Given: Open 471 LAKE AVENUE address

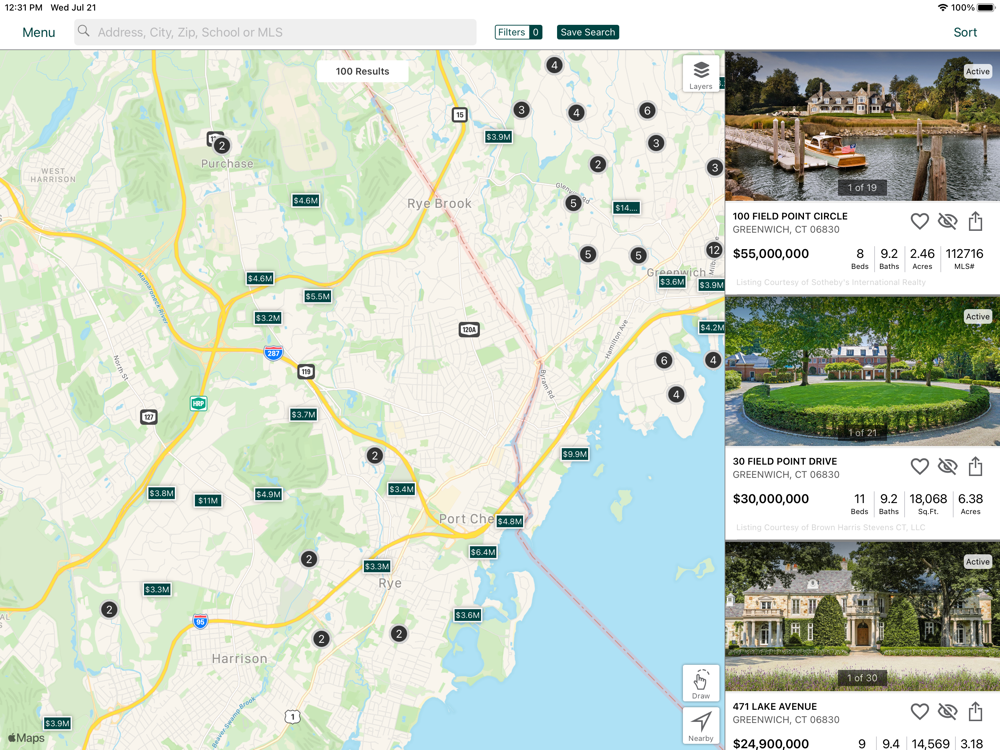Looking at the screenshot, I should tap(774, 706).
